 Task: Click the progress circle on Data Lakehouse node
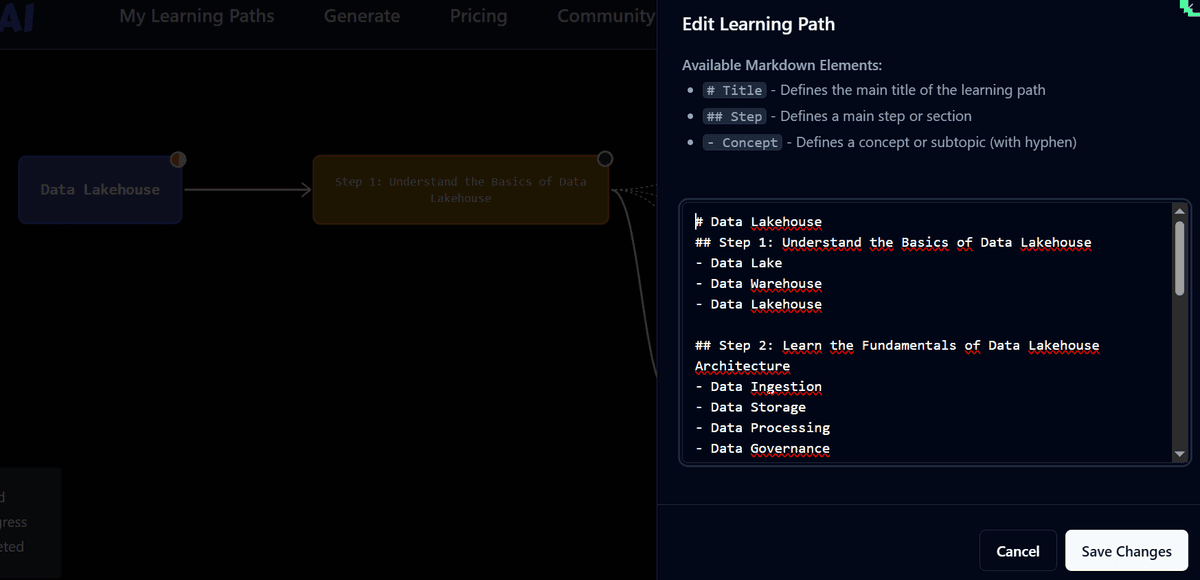click(178, 159)
